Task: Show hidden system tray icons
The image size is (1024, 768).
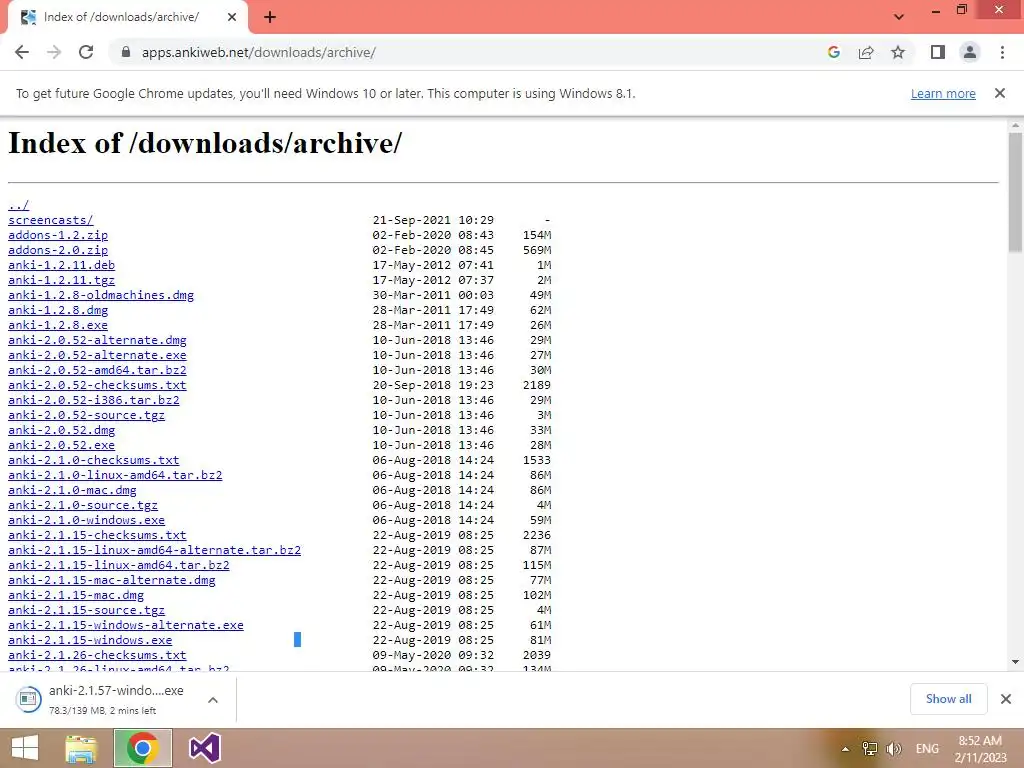Action: tap(845, 749)
